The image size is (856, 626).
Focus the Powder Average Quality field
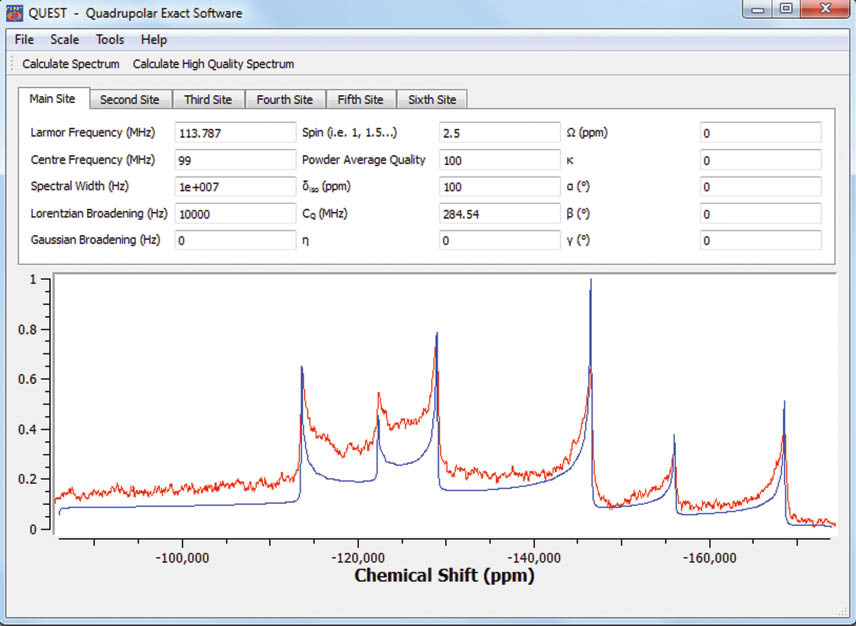pyautogui.click(x=499, y=160)
